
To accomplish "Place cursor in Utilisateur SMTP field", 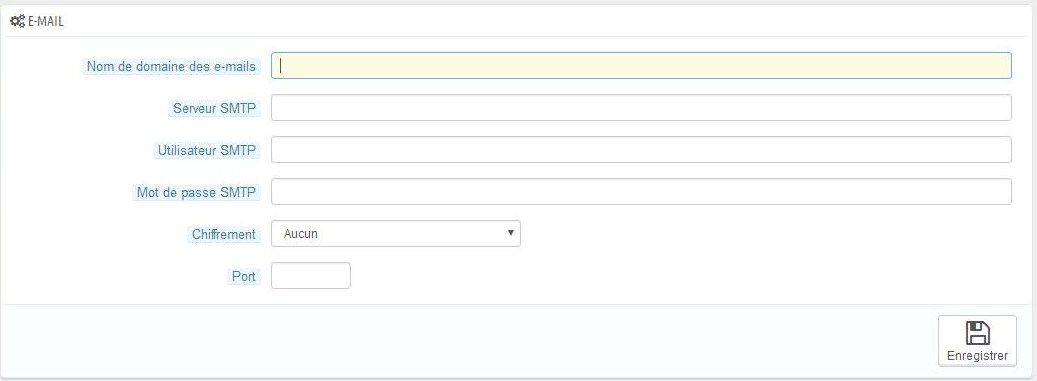I will [x=641, y=149].
